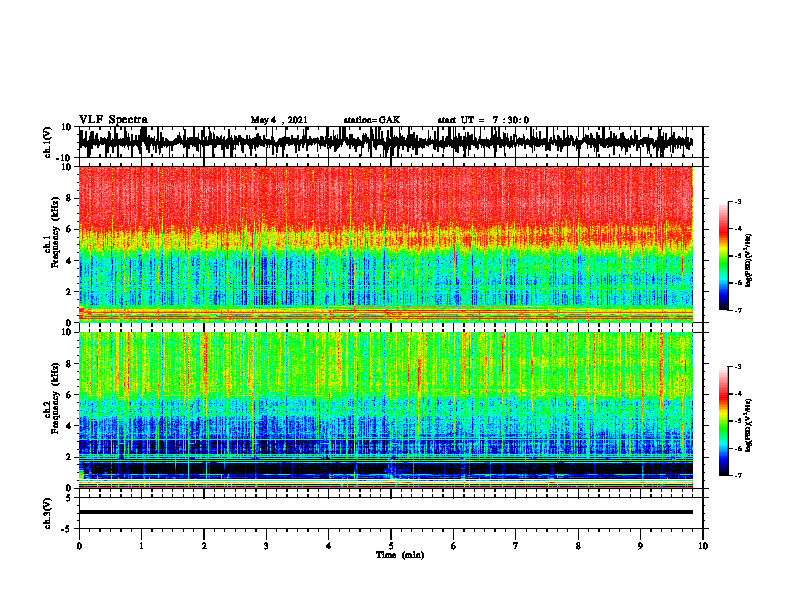Viewport: 792px width, 612px height.
Task: Click the "VLF Spectra" plot title
Action: point(113,120)
